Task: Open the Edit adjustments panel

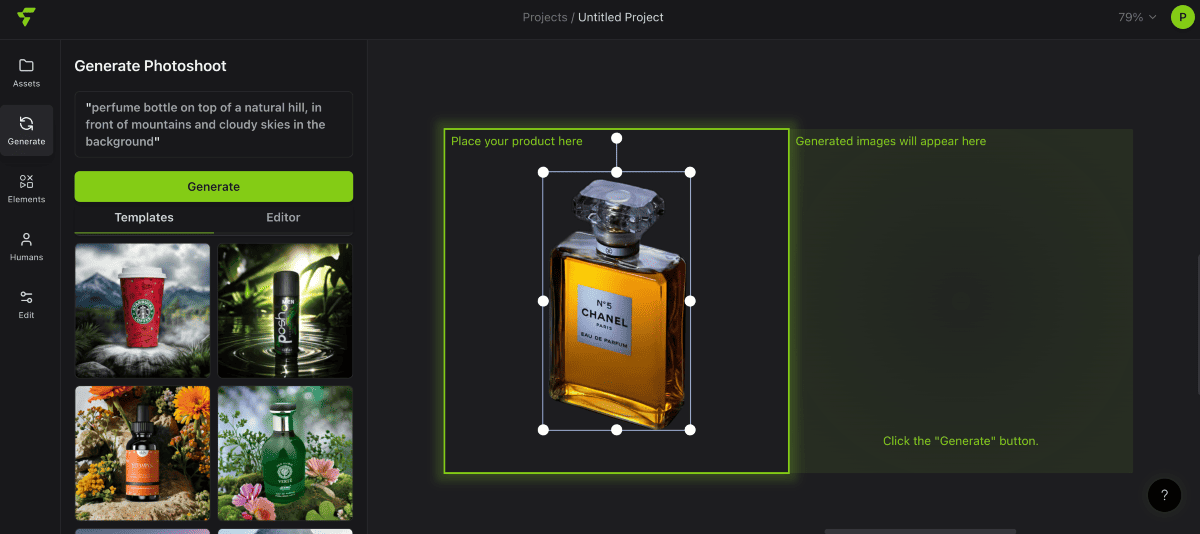Action: click(x=27, y=304)
